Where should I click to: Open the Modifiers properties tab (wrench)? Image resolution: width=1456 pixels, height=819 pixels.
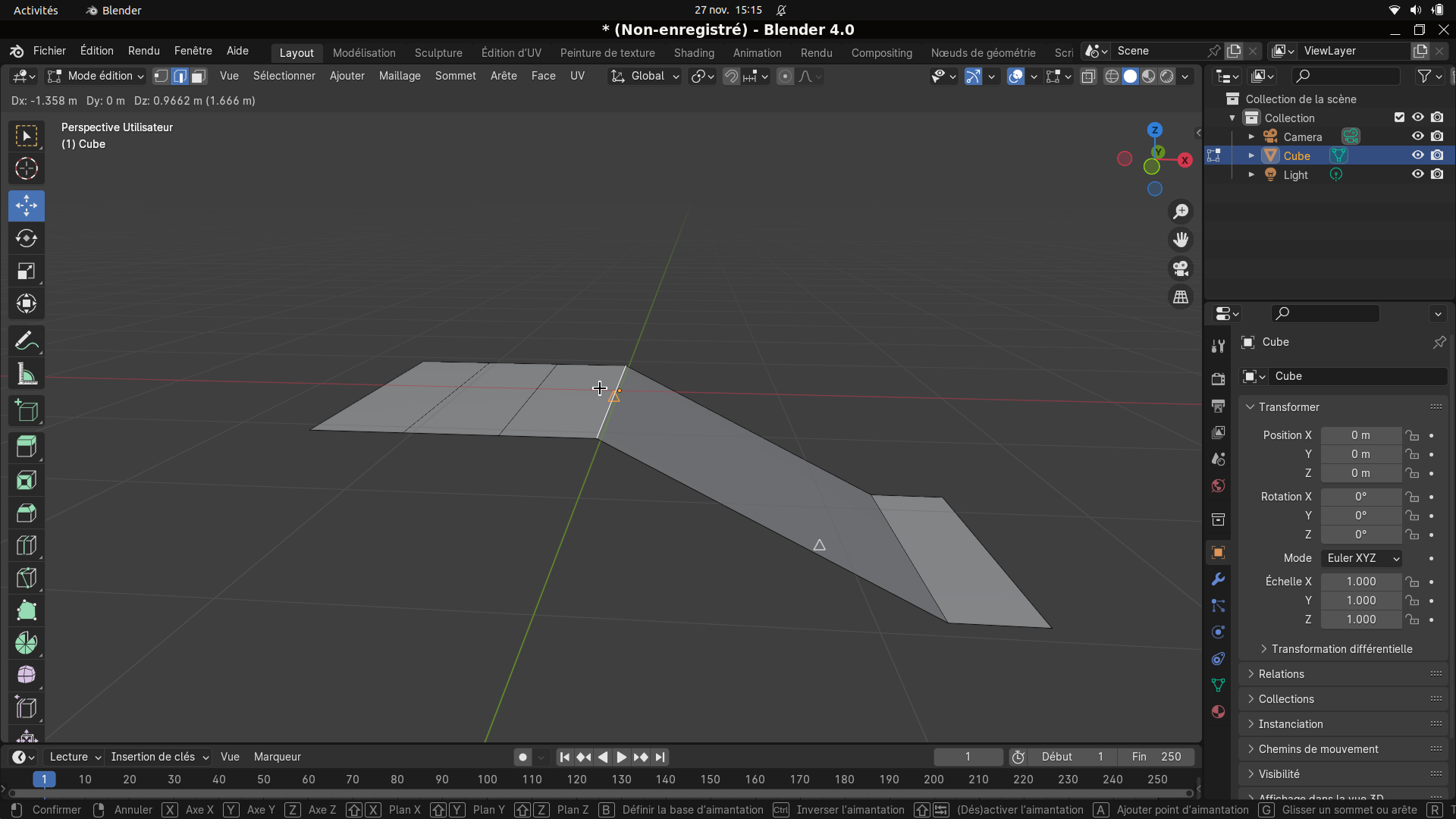(x=1218, y=579)
